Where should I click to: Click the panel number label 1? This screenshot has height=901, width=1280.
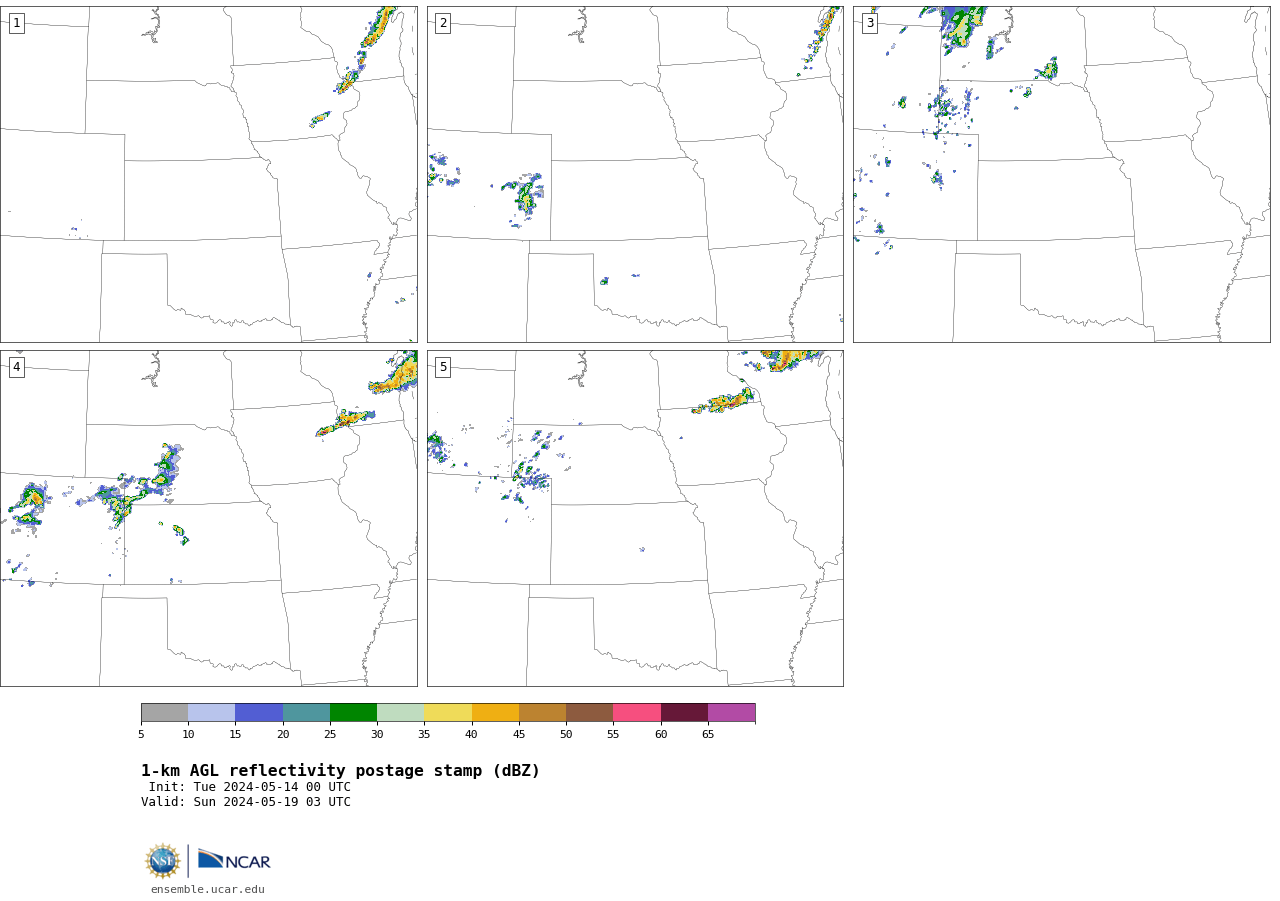tap(16, 23)
